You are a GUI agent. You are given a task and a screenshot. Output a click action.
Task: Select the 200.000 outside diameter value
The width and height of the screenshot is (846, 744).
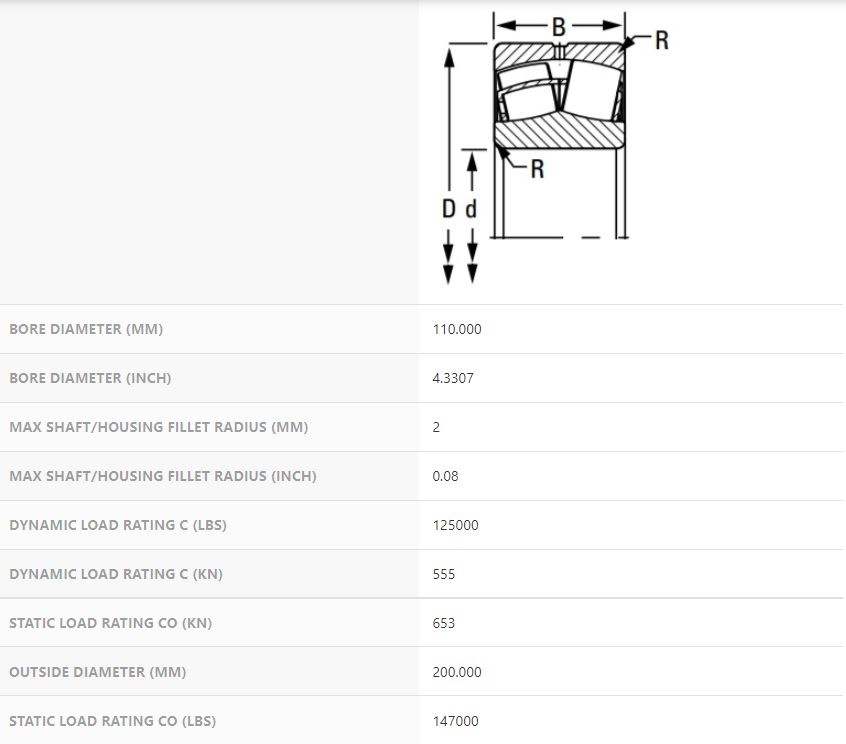[x=457, y=672]
